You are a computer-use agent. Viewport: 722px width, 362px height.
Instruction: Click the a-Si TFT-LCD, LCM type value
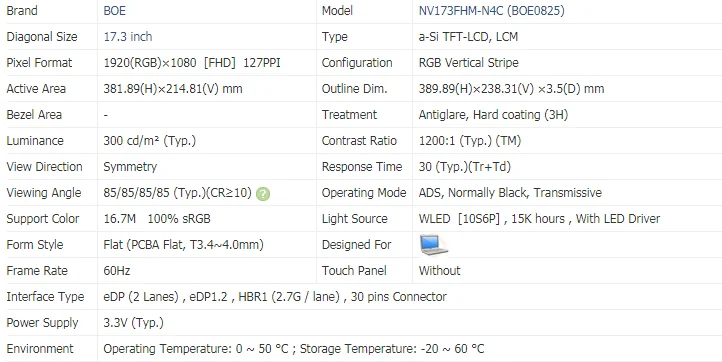(x=468, y=37)
